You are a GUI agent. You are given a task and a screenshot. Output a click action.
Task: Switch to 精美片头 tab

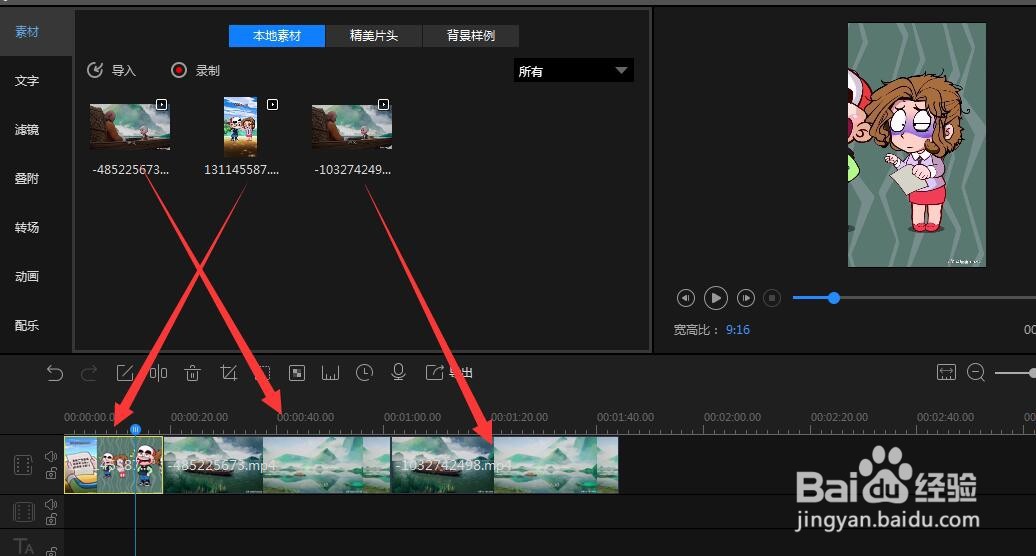[374, 36]
